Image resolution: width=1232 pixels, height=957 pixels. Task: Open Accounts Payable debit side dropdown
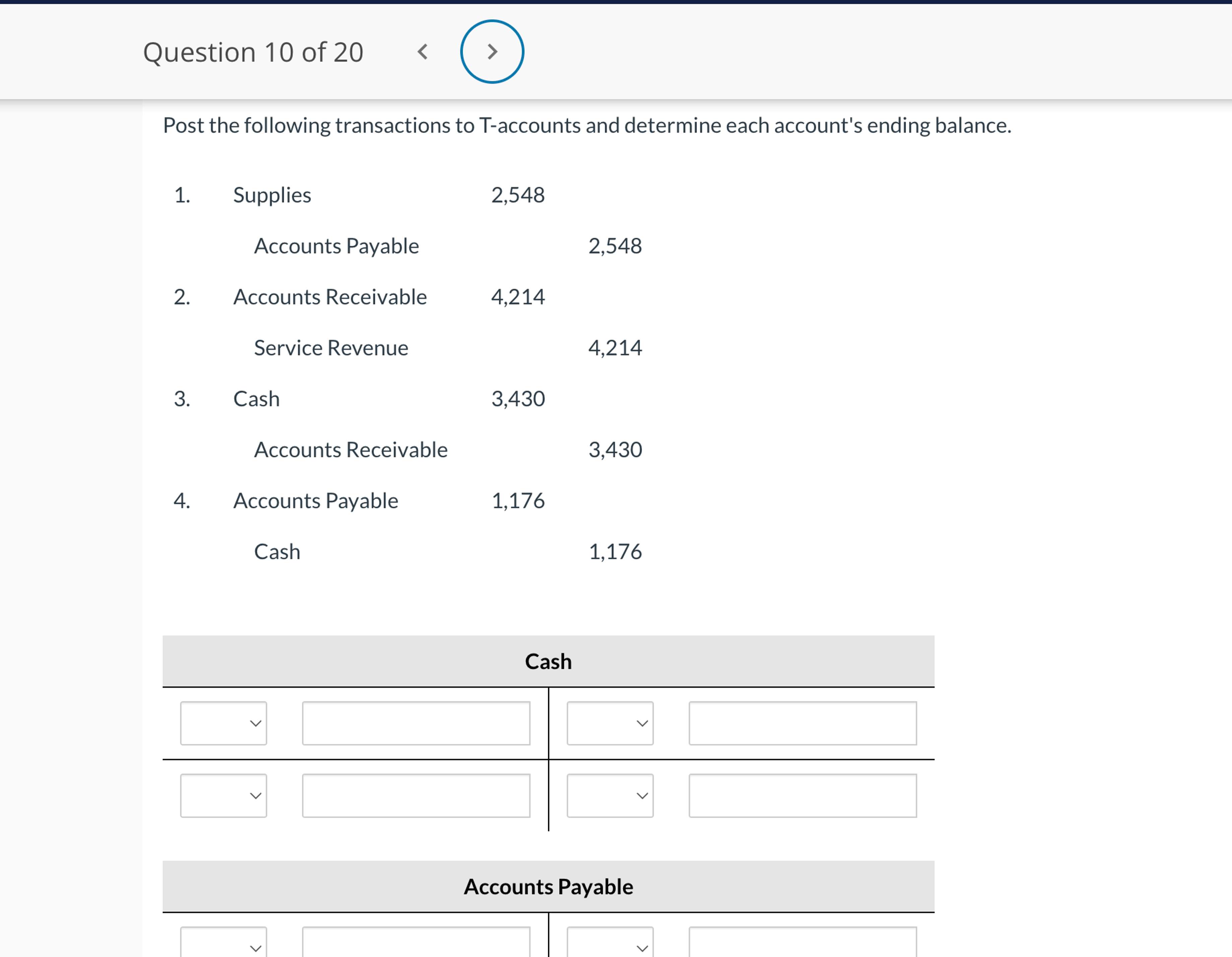click(x=223, y=942)
